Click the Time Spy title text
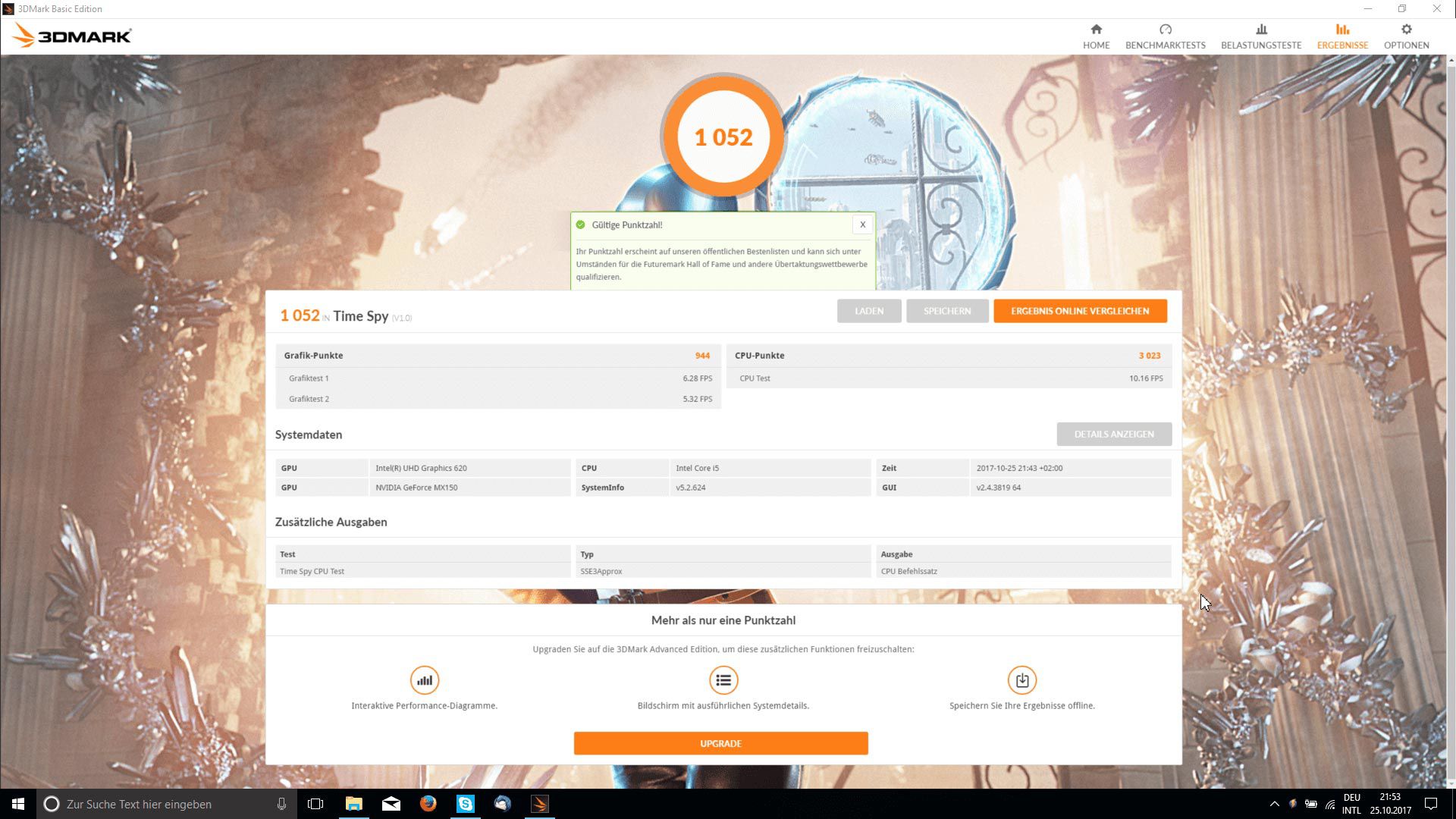Screen dimensions: 1456x819 [361, 316]
